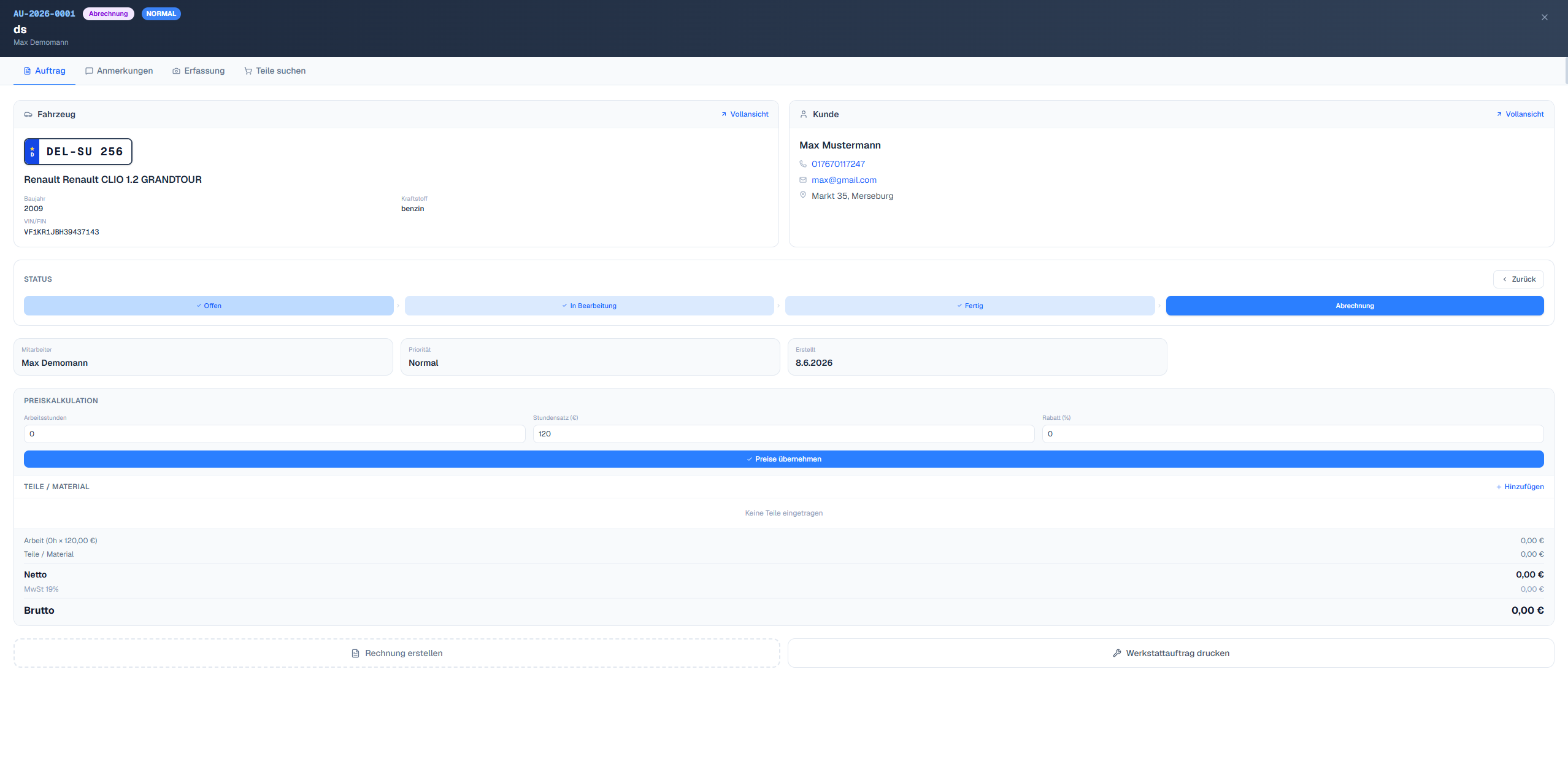The width and height of the screenshot is (1568, 777).
Task: Click the document icon on Rechnung erstellen
Action: coord(355,654)
